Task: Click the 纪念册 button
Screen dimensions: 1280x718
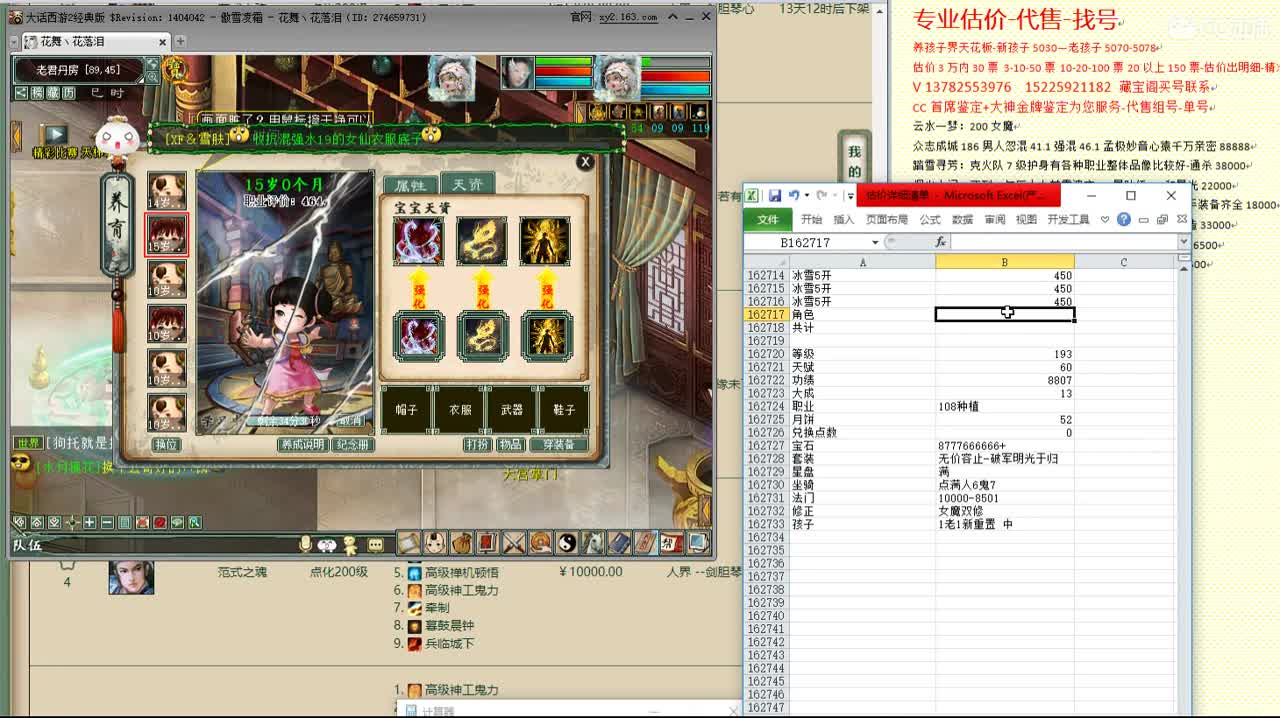Action: pyautogui.click(x=352, y=444)
